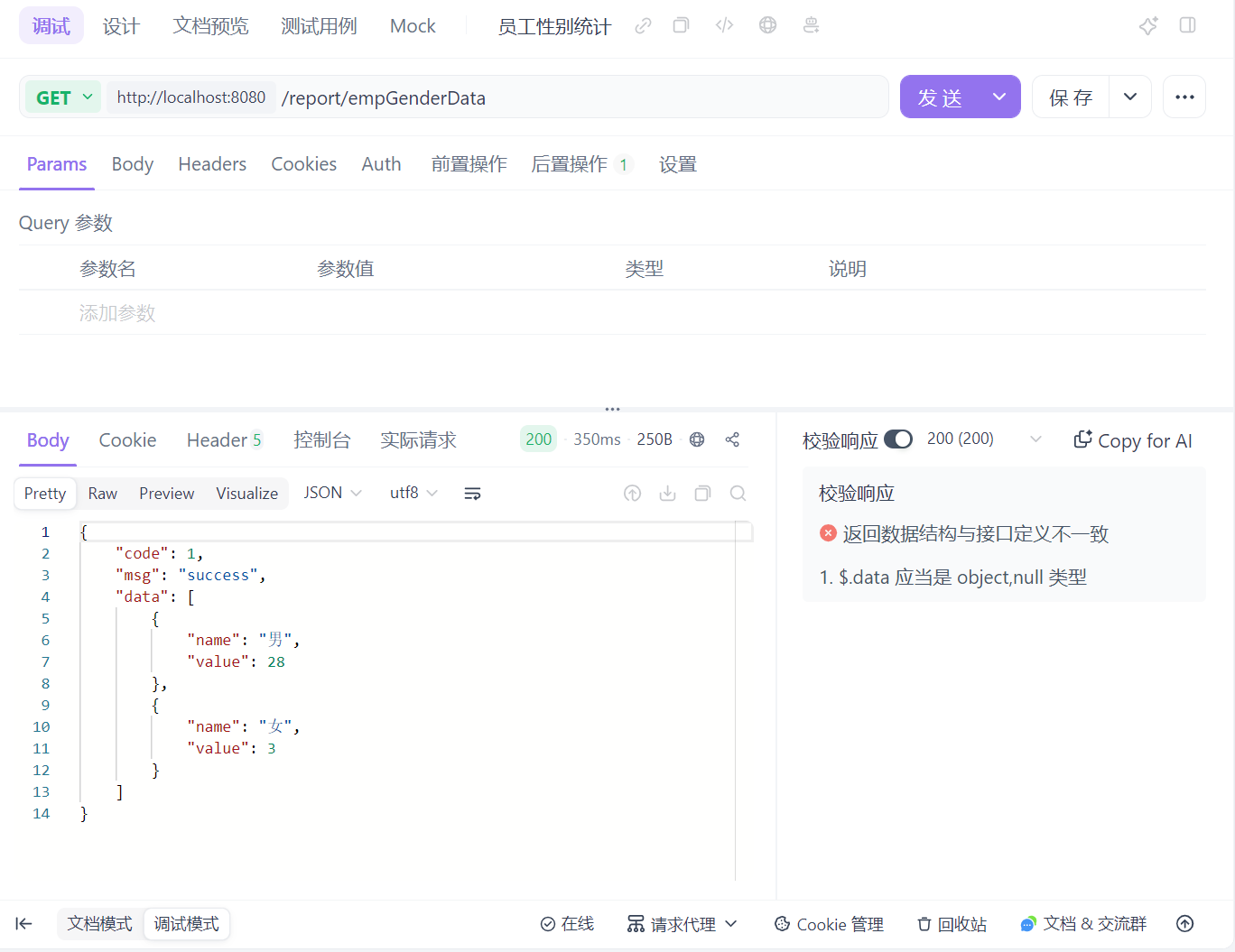Select the request Body tab

[133, 164]
